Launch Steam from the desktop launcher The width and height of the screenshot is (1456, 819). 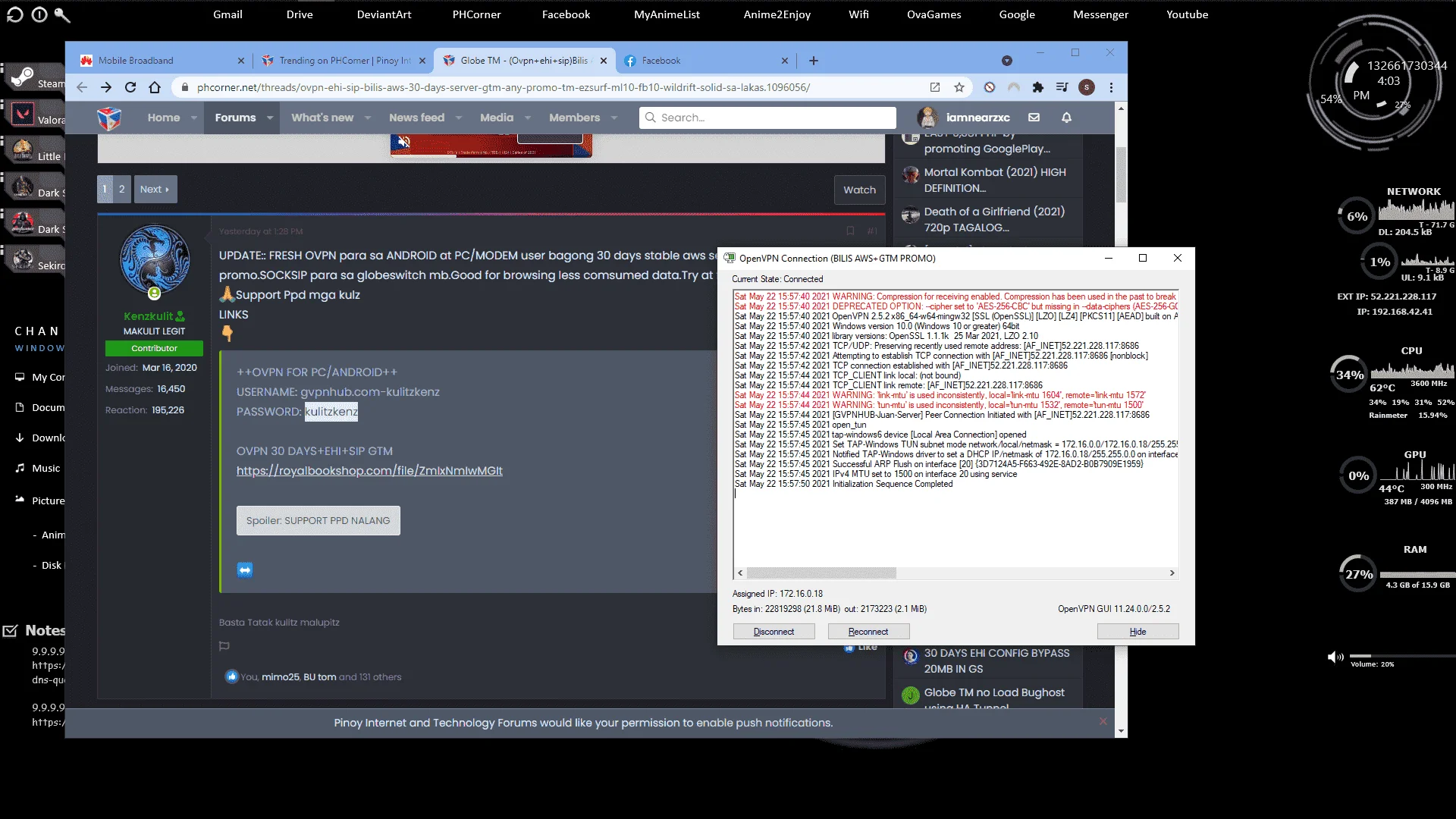(x=36, y=78)
